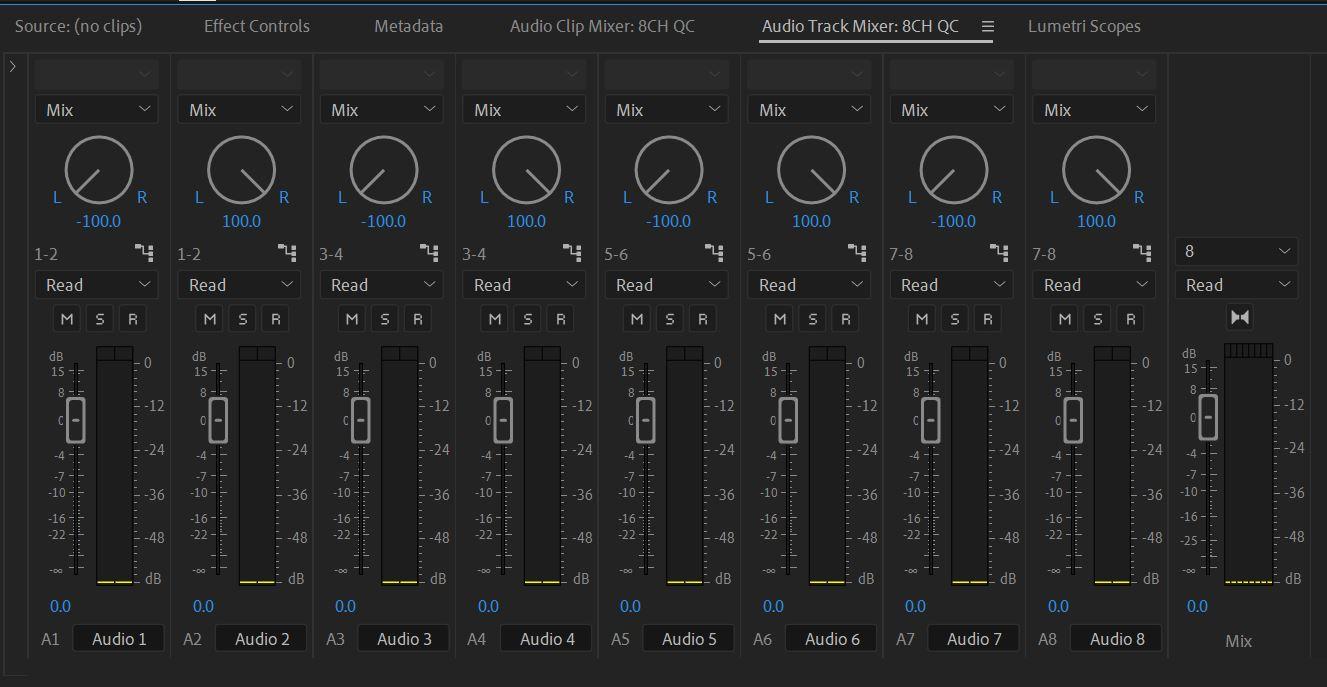Image resolution: width=1327 pixels, height=687 pixels.
Task: Open Audio 3 output assignment icon
Action: pyautogui.click(x=430, y=253)
